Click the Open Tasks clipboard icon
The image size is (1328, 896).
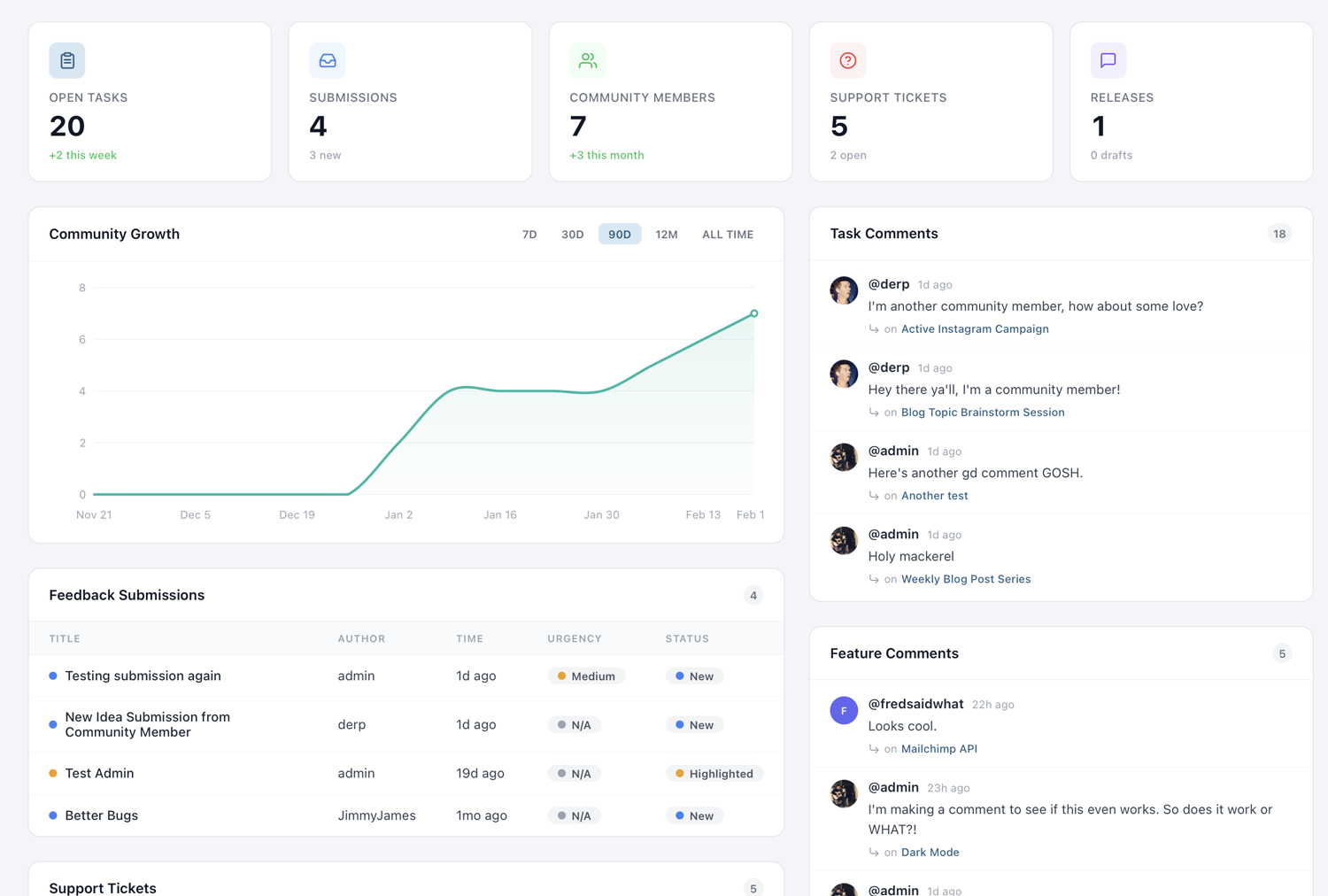(x=66, y=60)
